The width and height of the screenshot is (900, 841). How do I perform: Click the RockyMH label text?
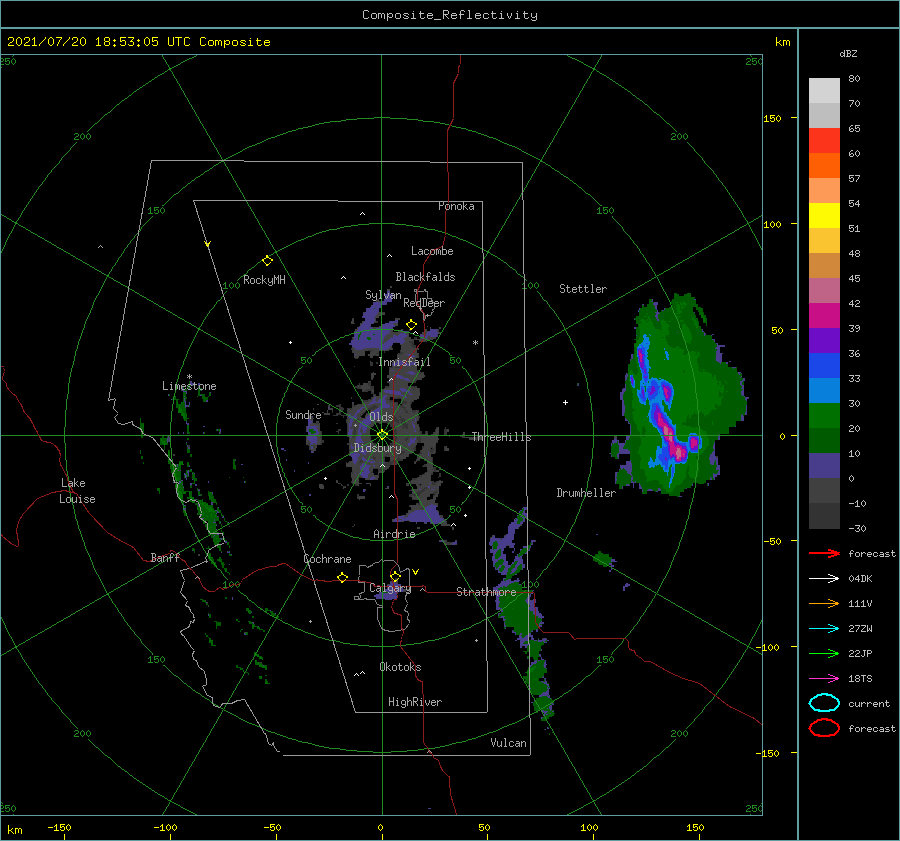click(264, 280)
